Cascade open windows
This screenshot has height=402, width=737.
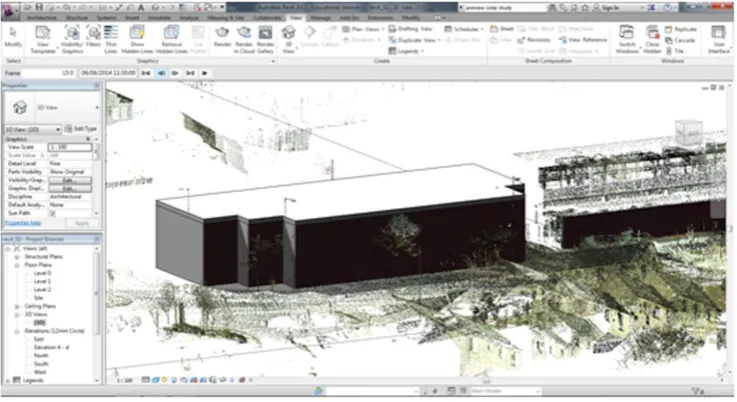(680, 40)
